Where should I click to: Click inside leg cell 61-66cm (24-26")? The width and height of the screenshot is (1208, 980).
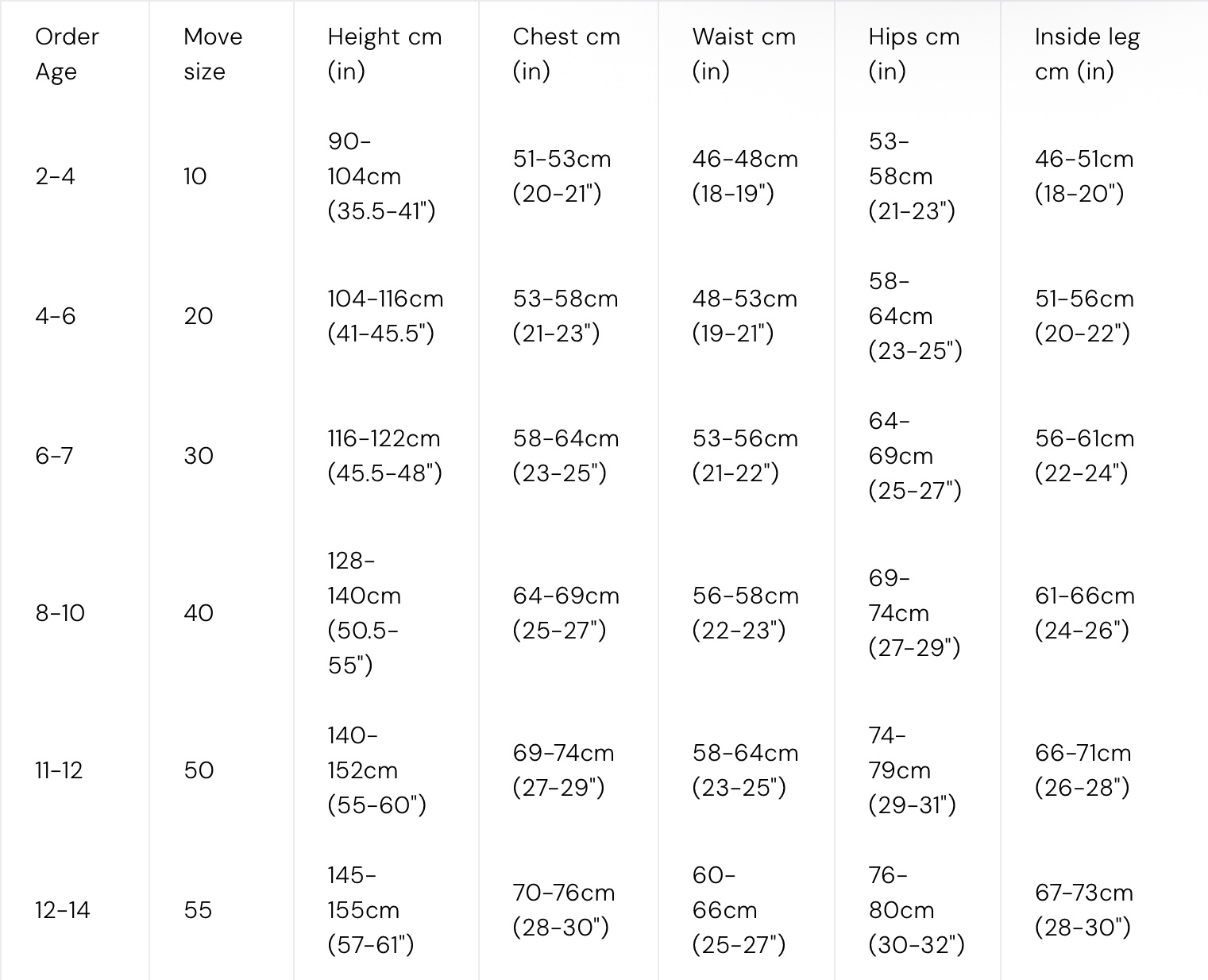[1084, 612]
